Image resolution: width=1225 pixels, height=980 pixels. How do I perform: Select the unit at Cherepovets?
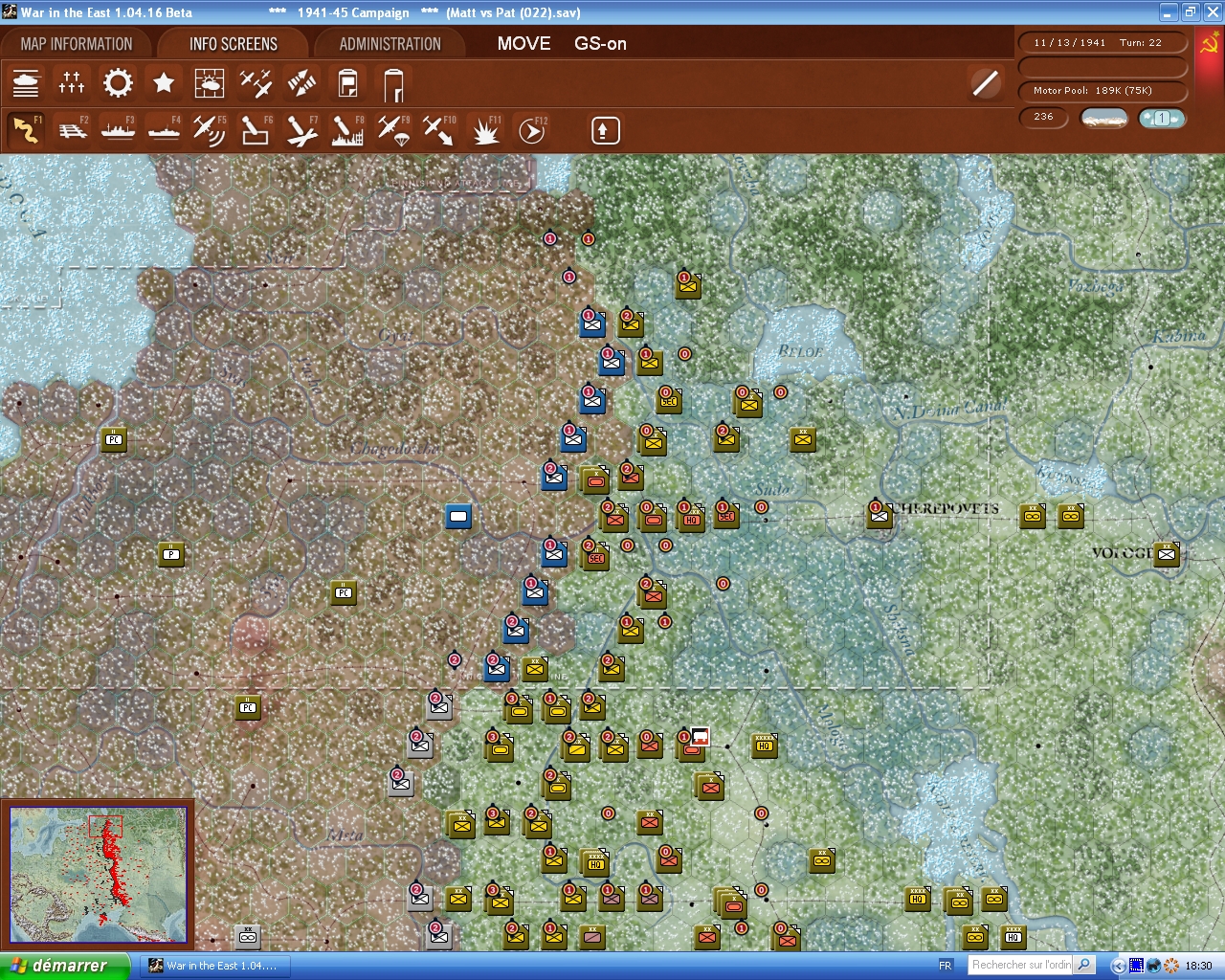[x=879, y=515]
